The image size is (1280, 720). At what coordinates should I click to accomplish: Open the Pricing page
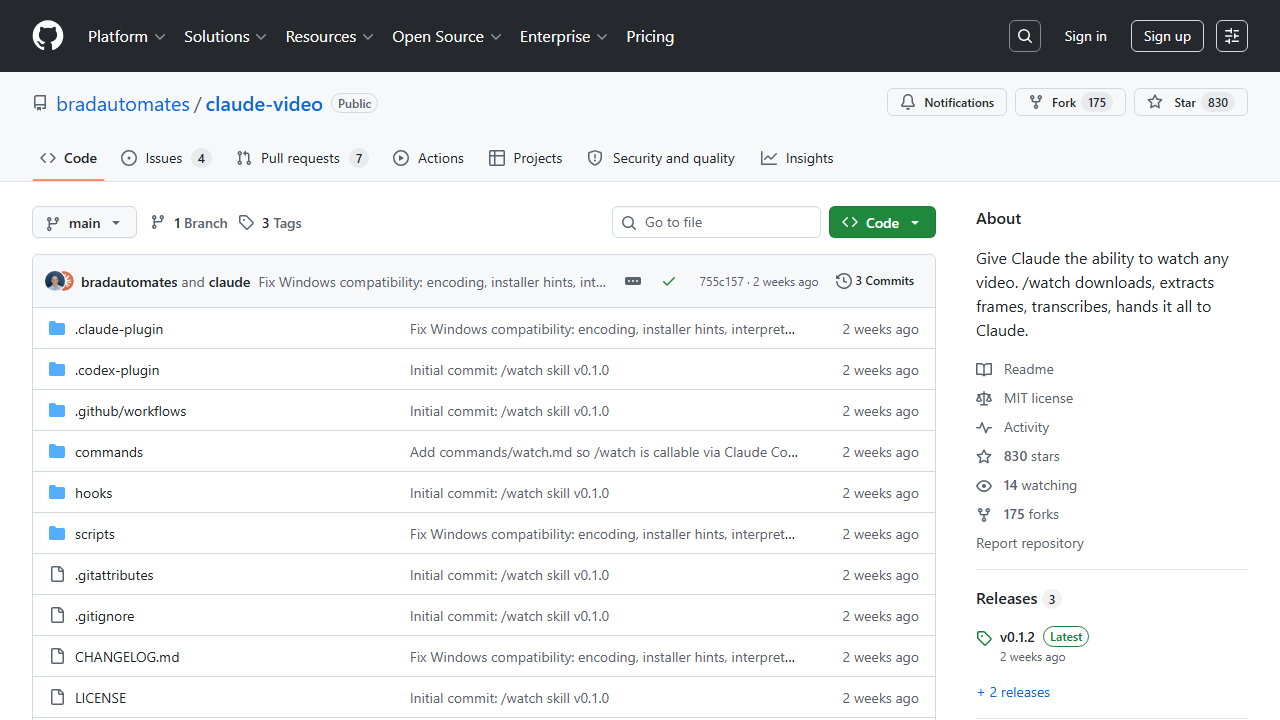(650, 36)
